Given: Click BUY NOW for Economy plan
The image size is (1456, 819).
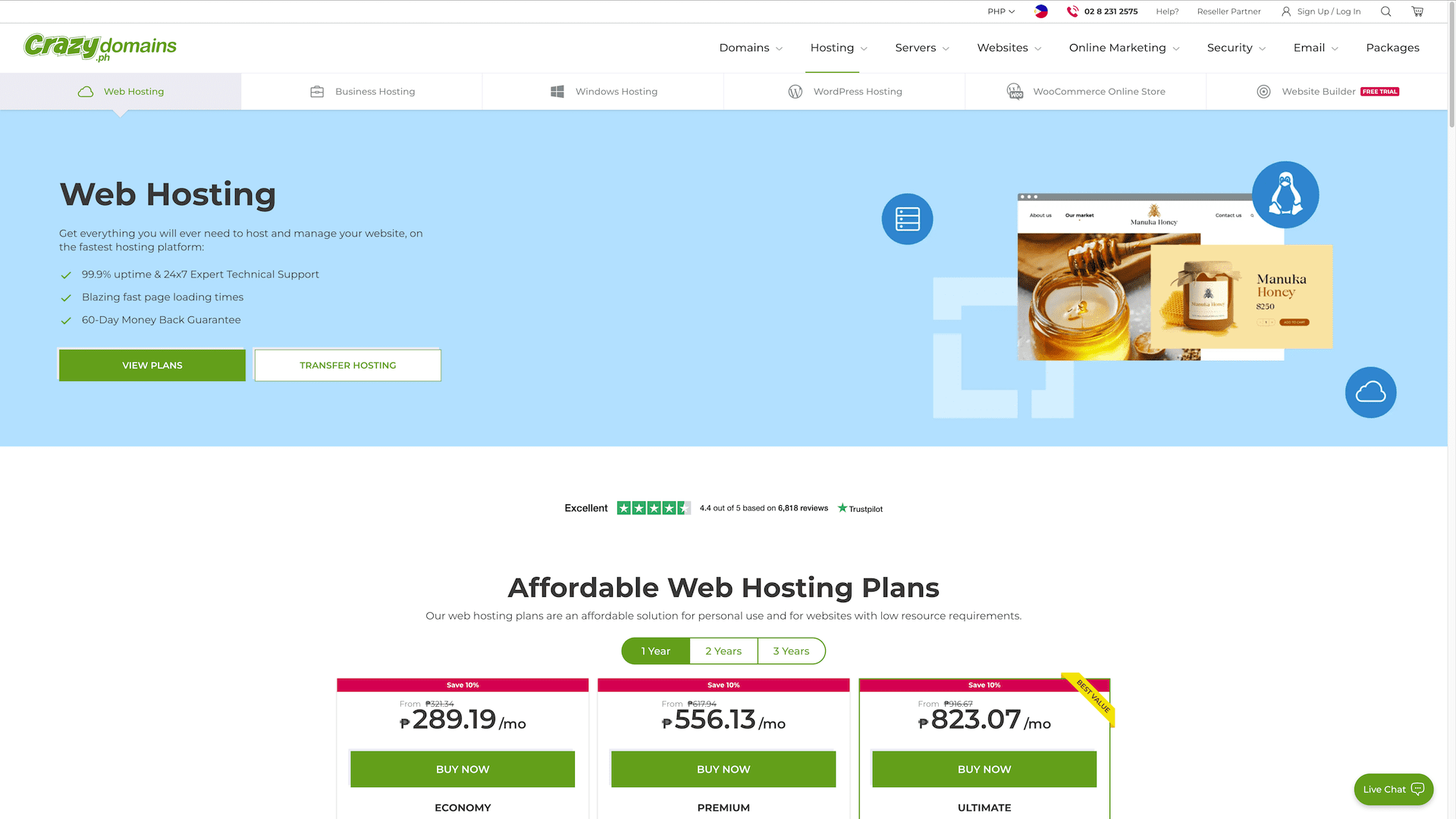Looking at the screenshot, I should [x=463, y=769].
